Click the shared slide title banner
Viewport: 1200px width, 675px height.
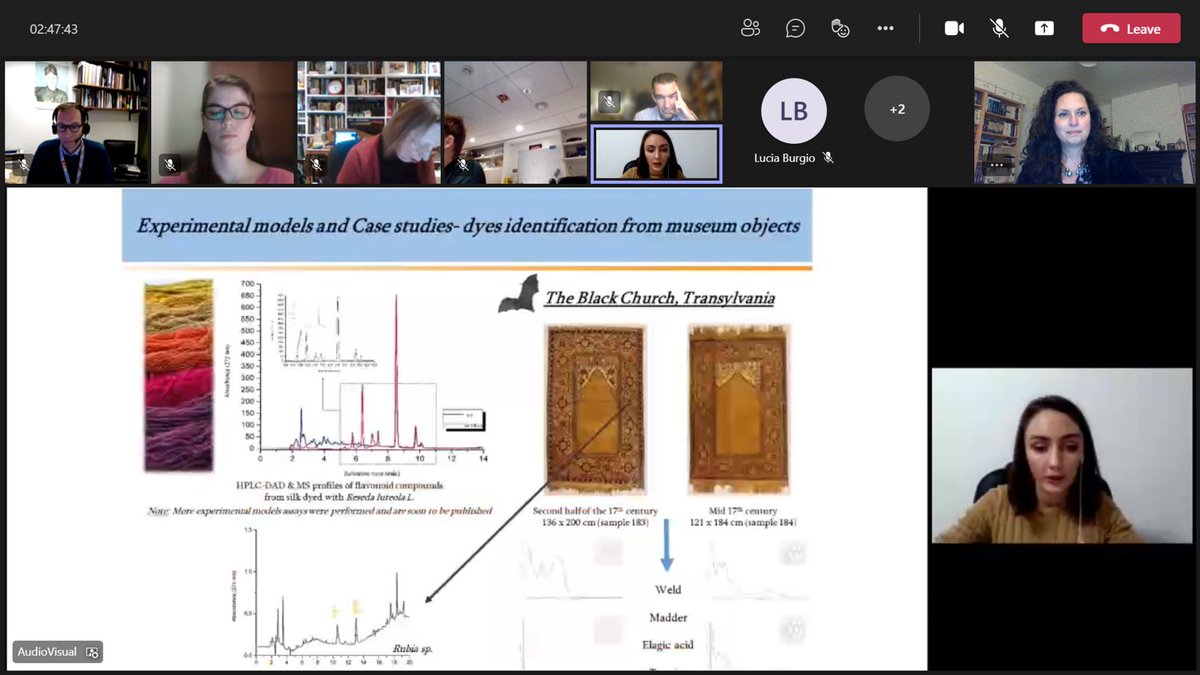(467, 226)
